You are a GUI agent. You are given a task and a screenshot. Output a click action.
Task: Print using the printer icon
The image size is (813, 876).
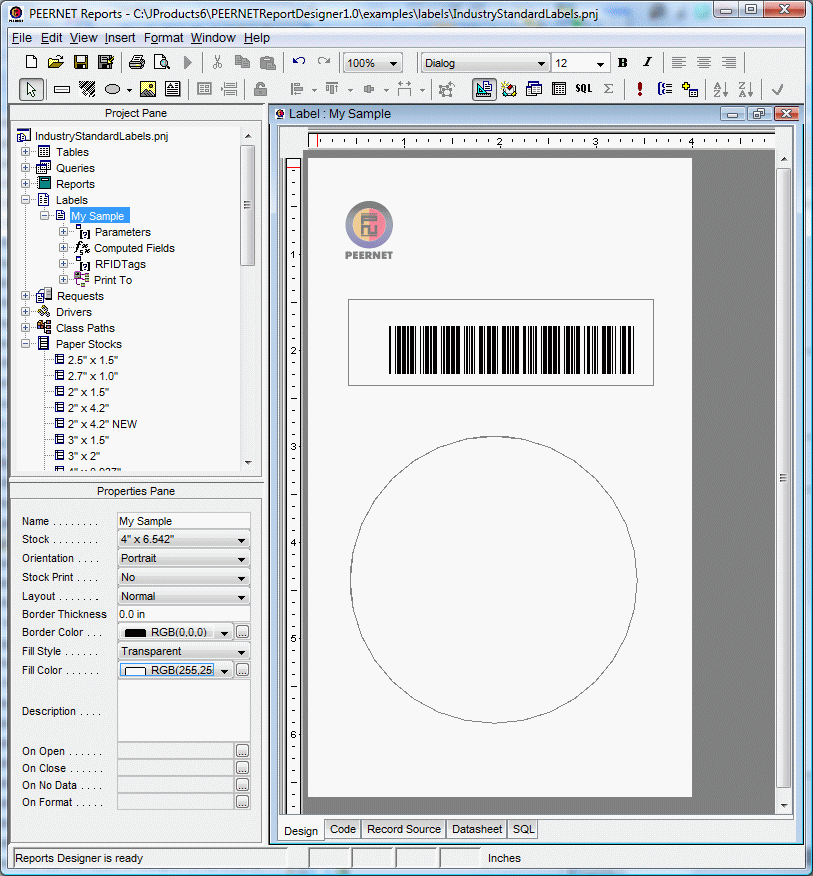(137, 63)
